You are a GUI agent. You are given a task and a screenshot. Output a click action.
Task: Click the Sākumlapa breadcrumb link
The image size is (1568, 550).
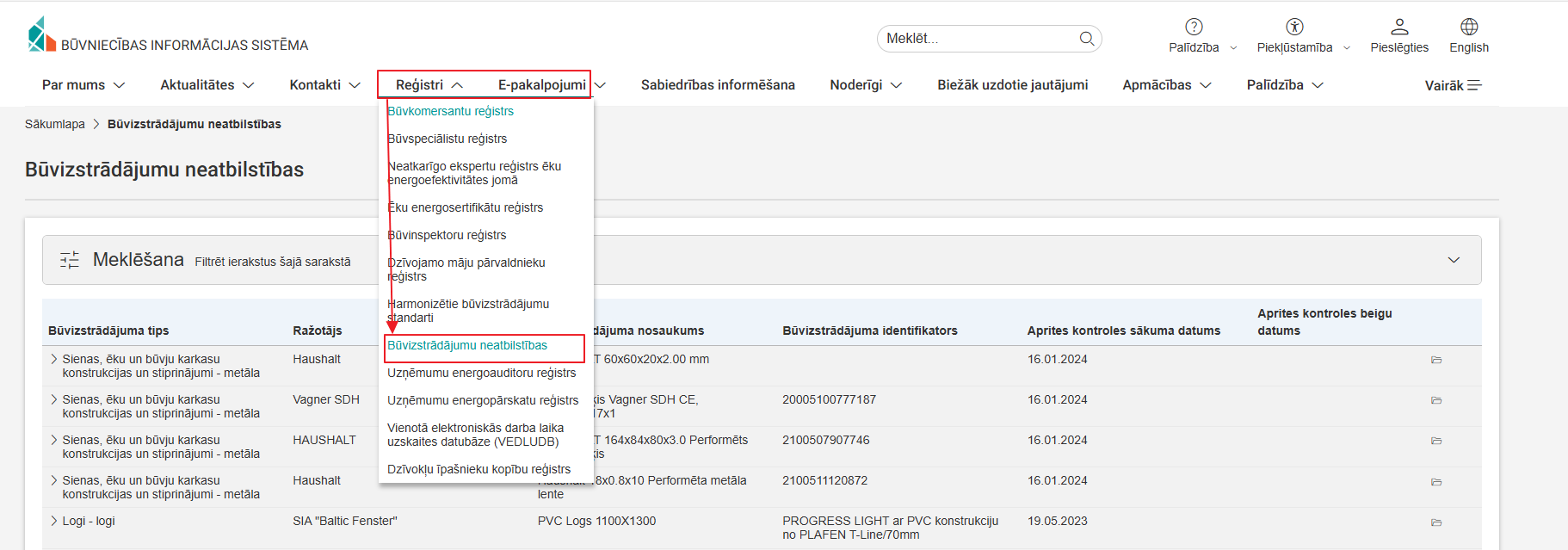(x=55, y=124)
